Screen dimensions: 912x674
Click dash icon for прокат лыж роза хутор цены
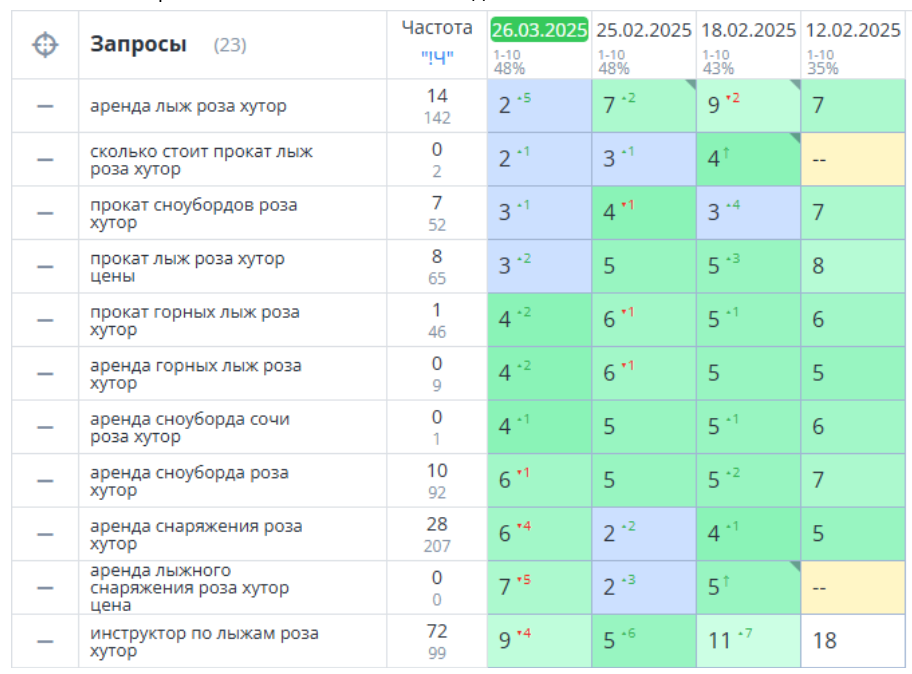pos(45,267)
